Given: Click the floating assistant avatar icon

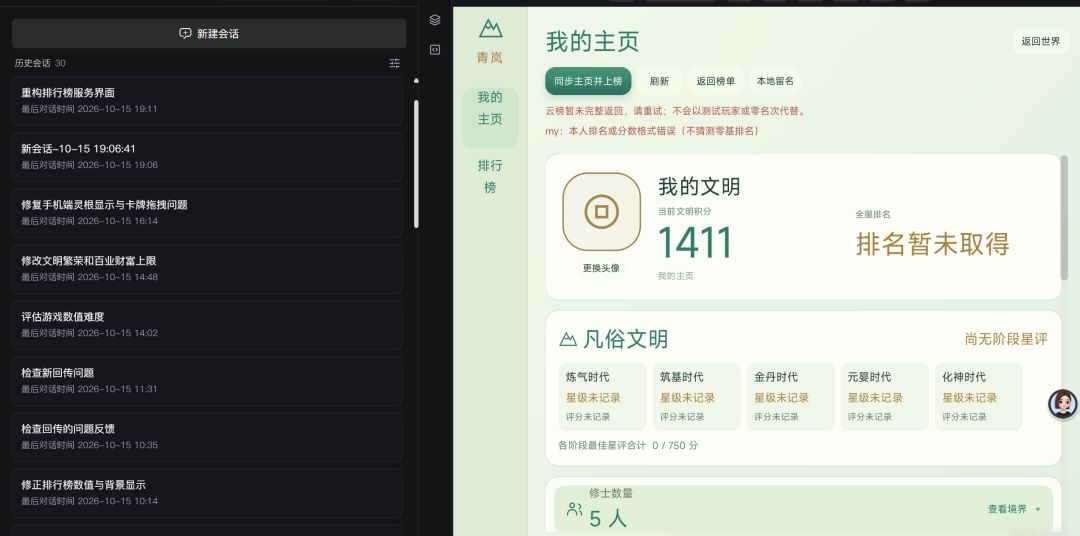Looking at the screenshot, I should (x=1063, y=404).
